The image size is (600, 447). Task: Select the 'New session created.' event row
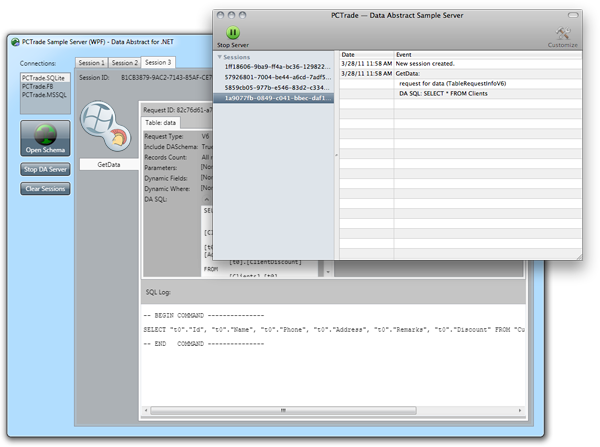[461, 64]
